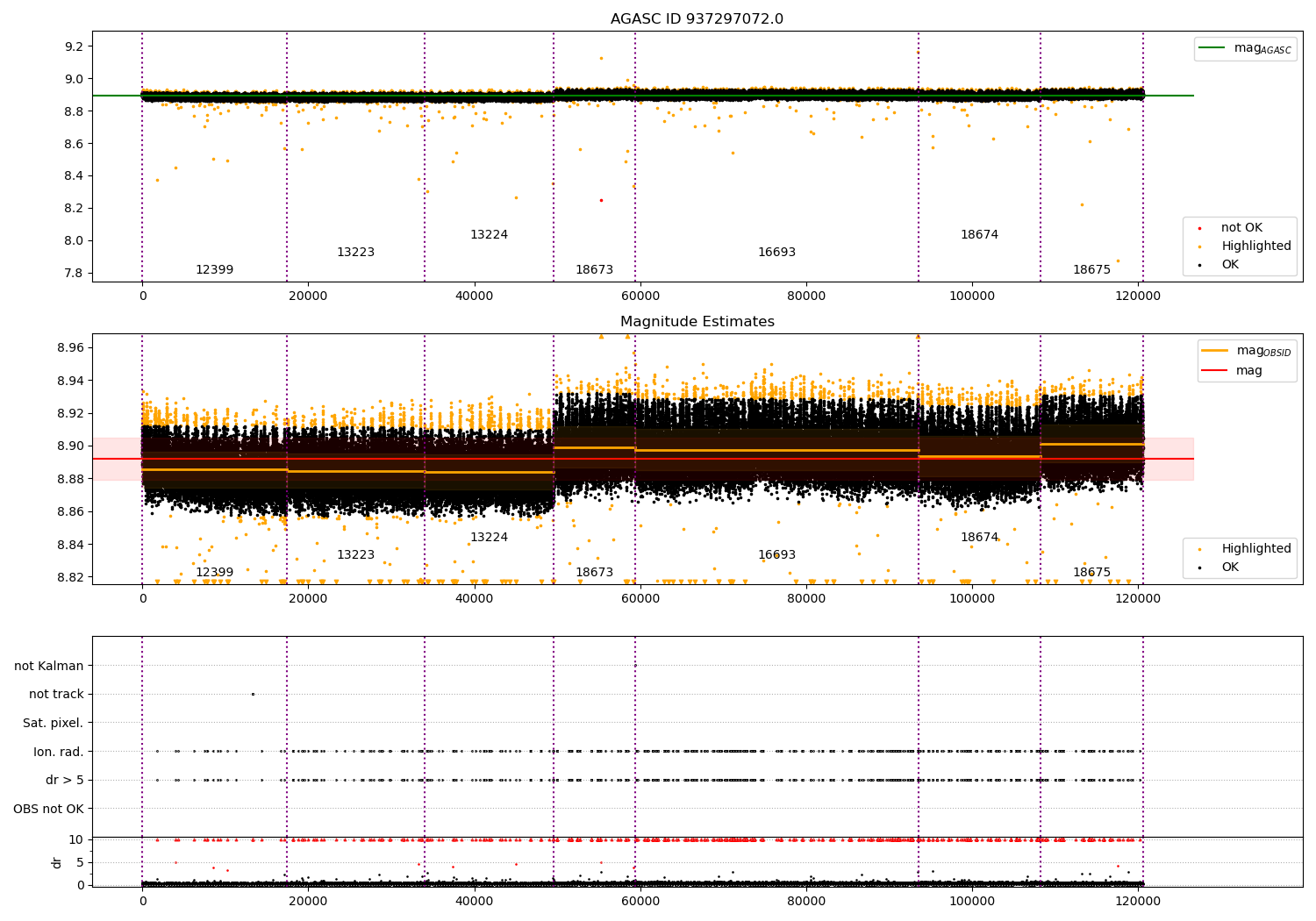Click the 'not track' axis label
Image resolution: width=1316 pixels, height=921 pixels.
click(x=56, y=695)
